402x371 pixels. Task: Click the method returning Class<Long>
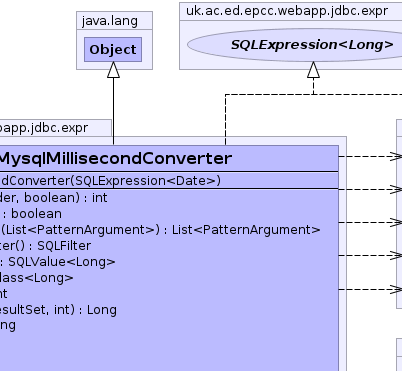[x=37, y=278]
